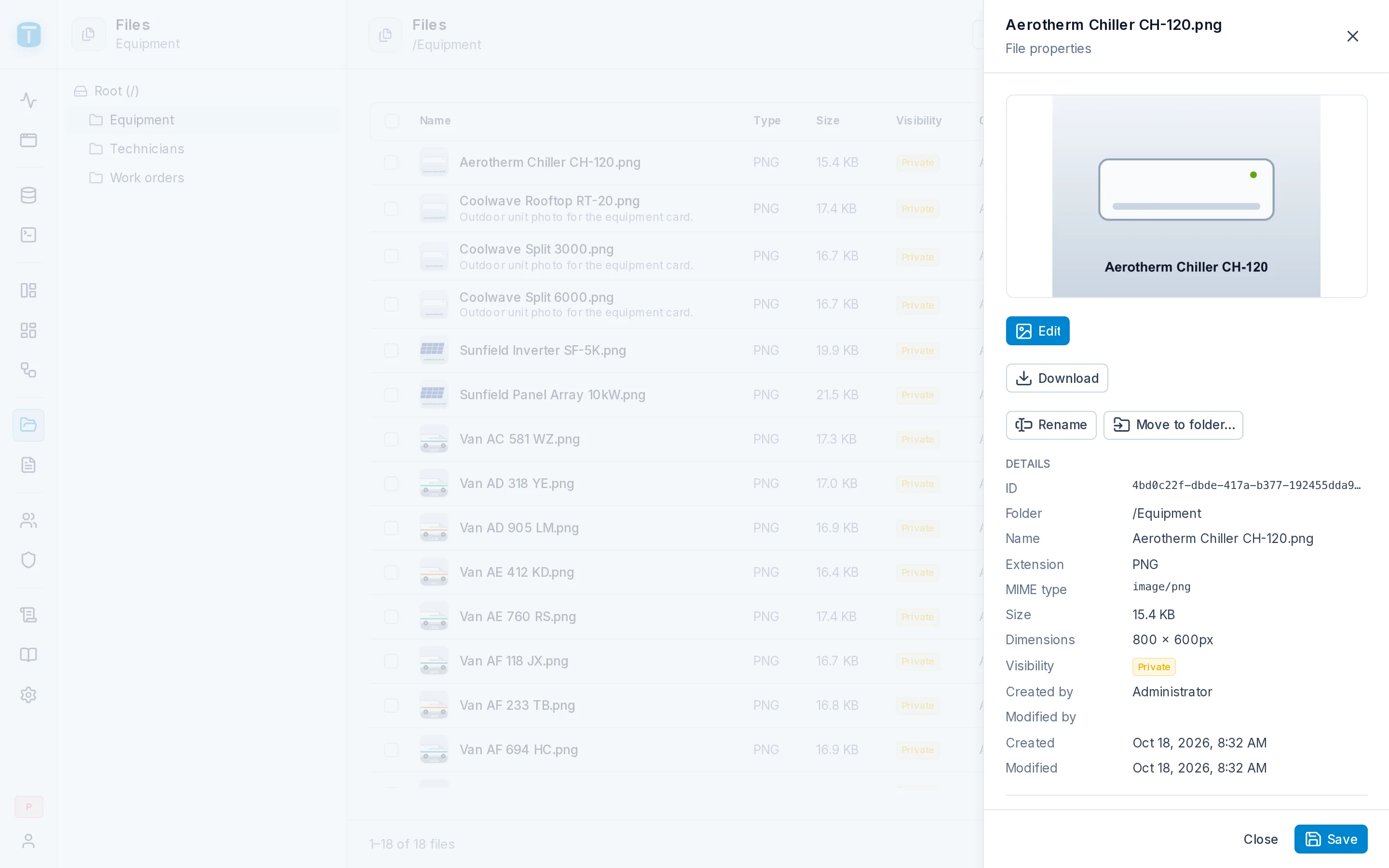Open the layout panels icon in sidebar
Image resolution: width=1389 pixels, height=868 pixels.
coord(28,290)
